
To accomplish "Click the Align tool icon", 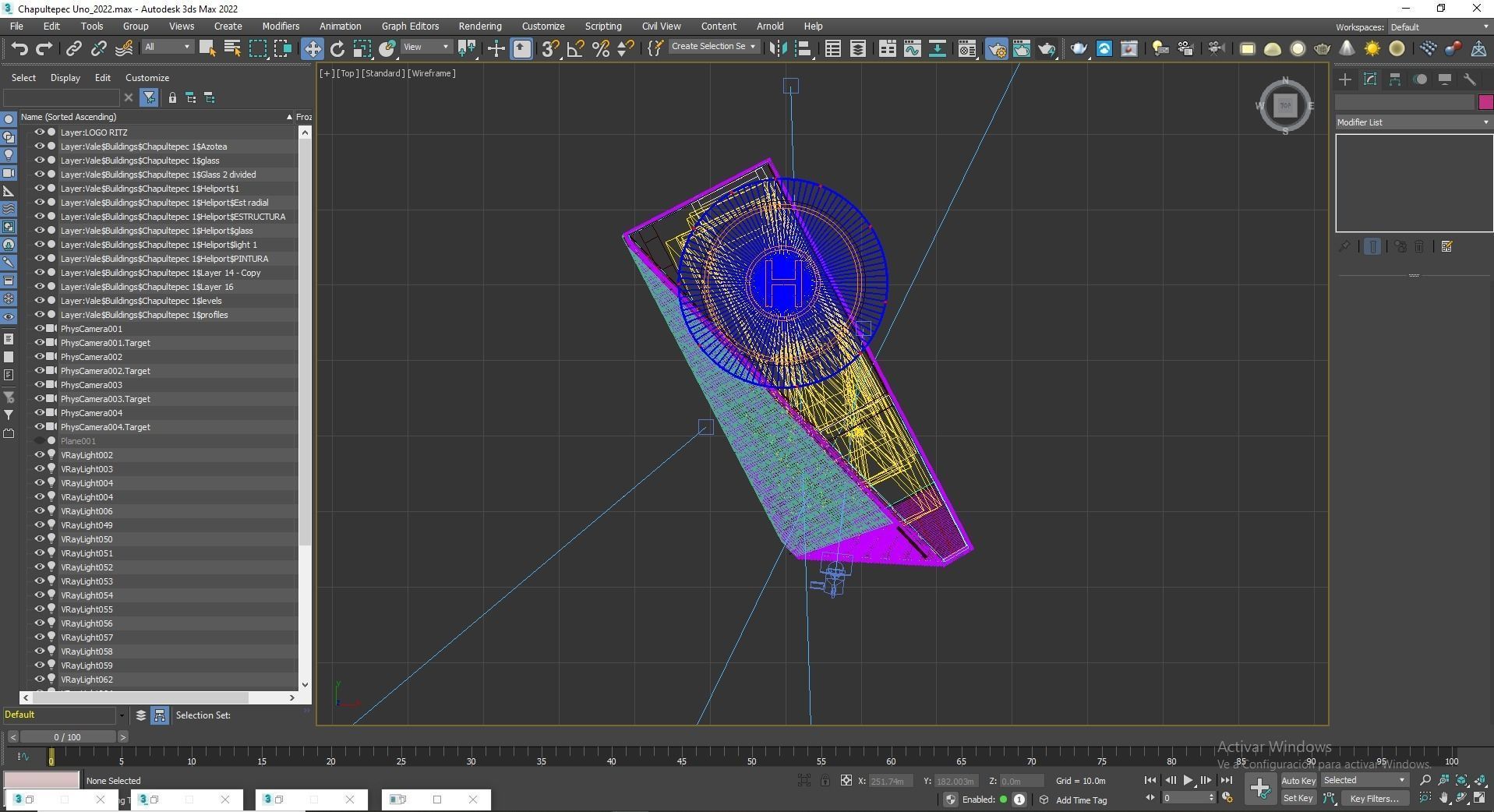I will click(x=803, y=48).
